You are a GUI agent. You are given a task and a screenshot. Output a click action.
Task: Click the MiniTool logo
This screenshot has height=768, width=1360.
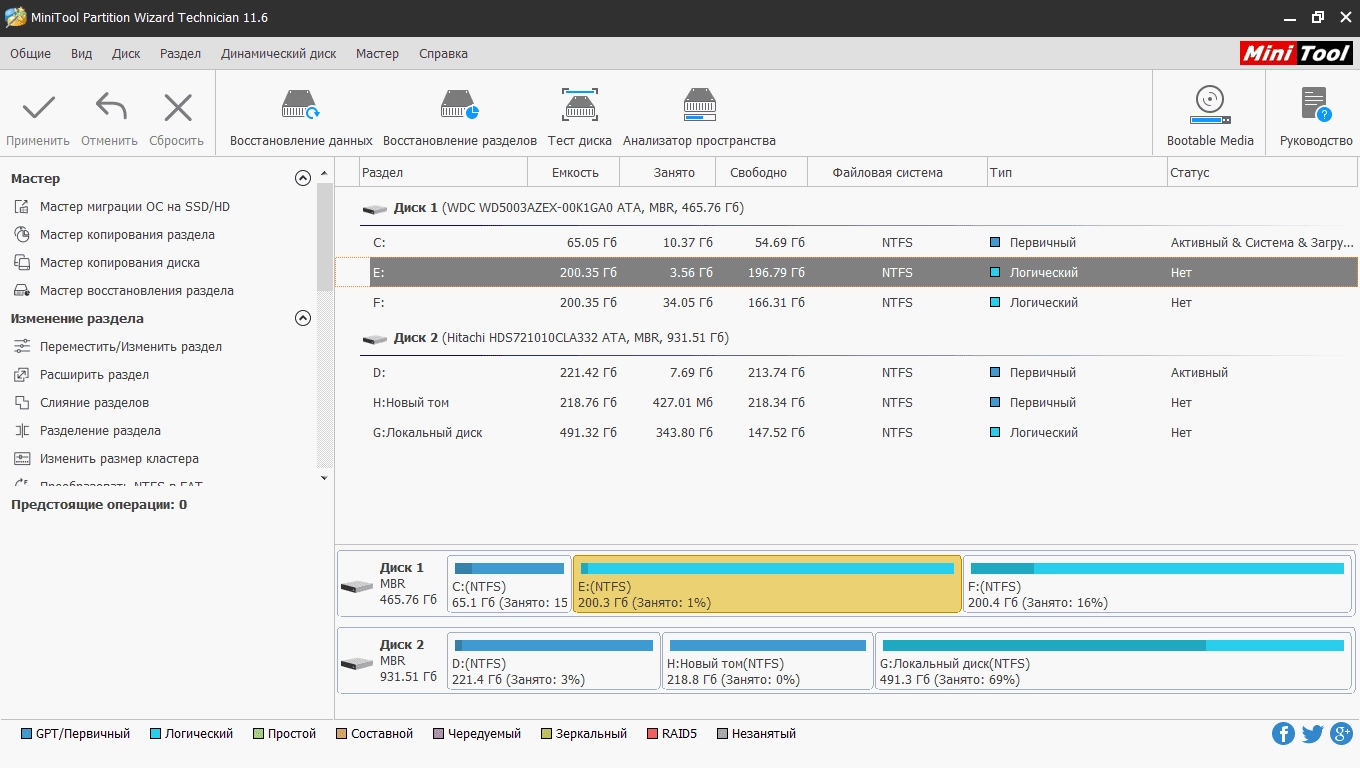(x=1296, y=54)
